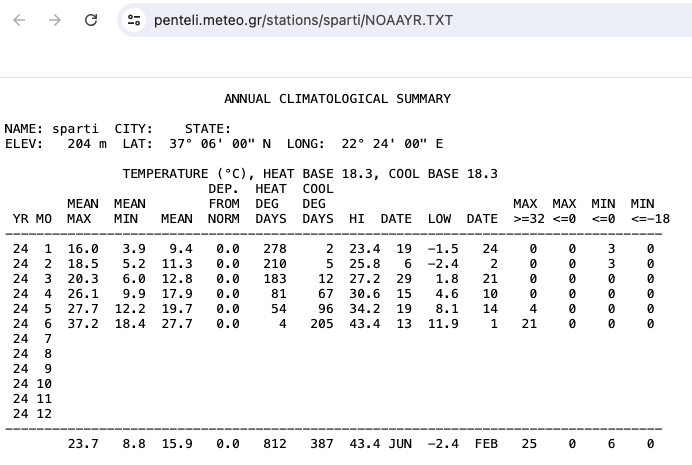Image resolution: width=692 pixels, height=465 pixels.
Task: Click the HEAT DEG DAYS column header
Action: tap(271, 204)
